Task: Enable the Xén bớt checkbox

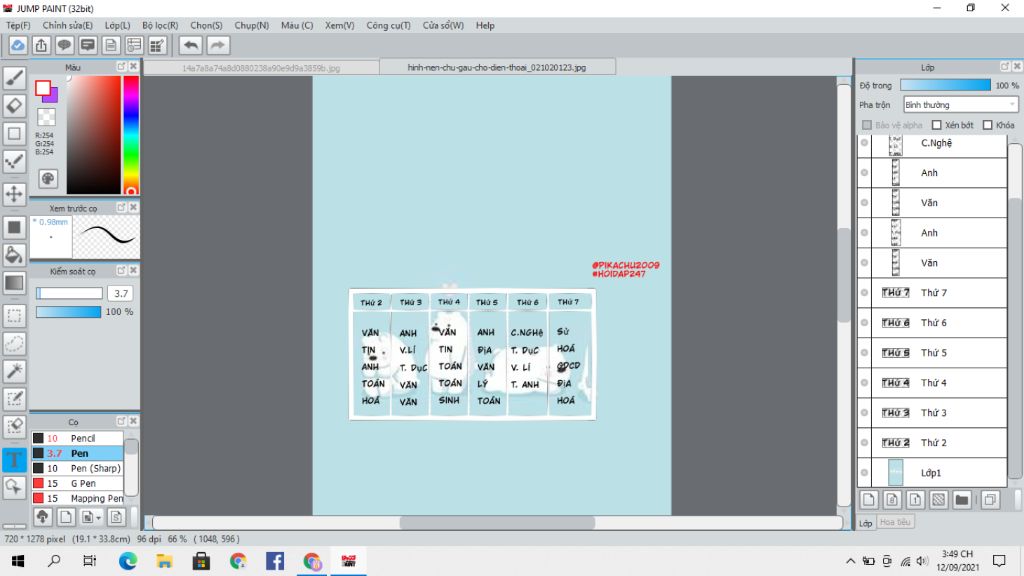Action: click(x=936, y=125)
